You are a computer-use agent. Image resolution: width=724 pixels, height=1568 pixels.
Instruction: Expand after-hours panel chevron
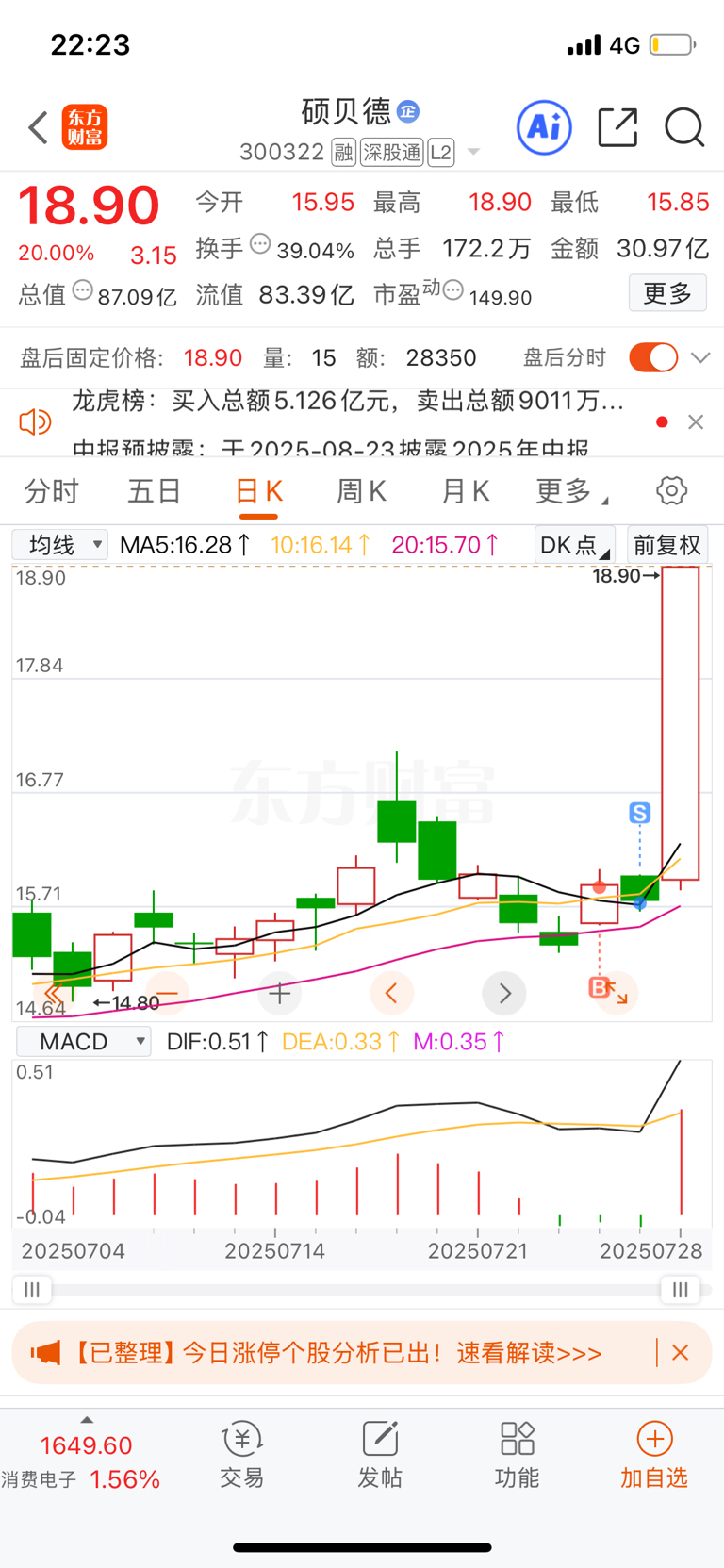click(700, 357)
